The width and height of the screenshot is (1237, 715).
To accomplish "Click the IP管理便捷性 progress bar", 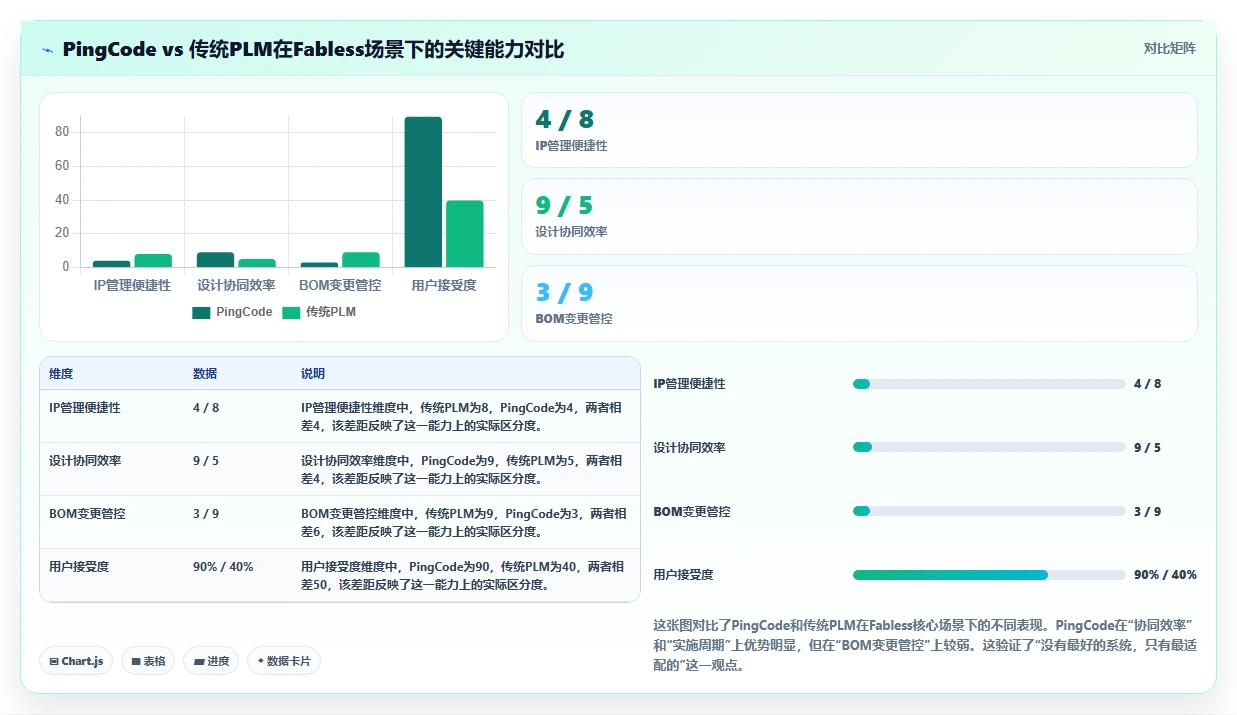I will click(989, 384).
